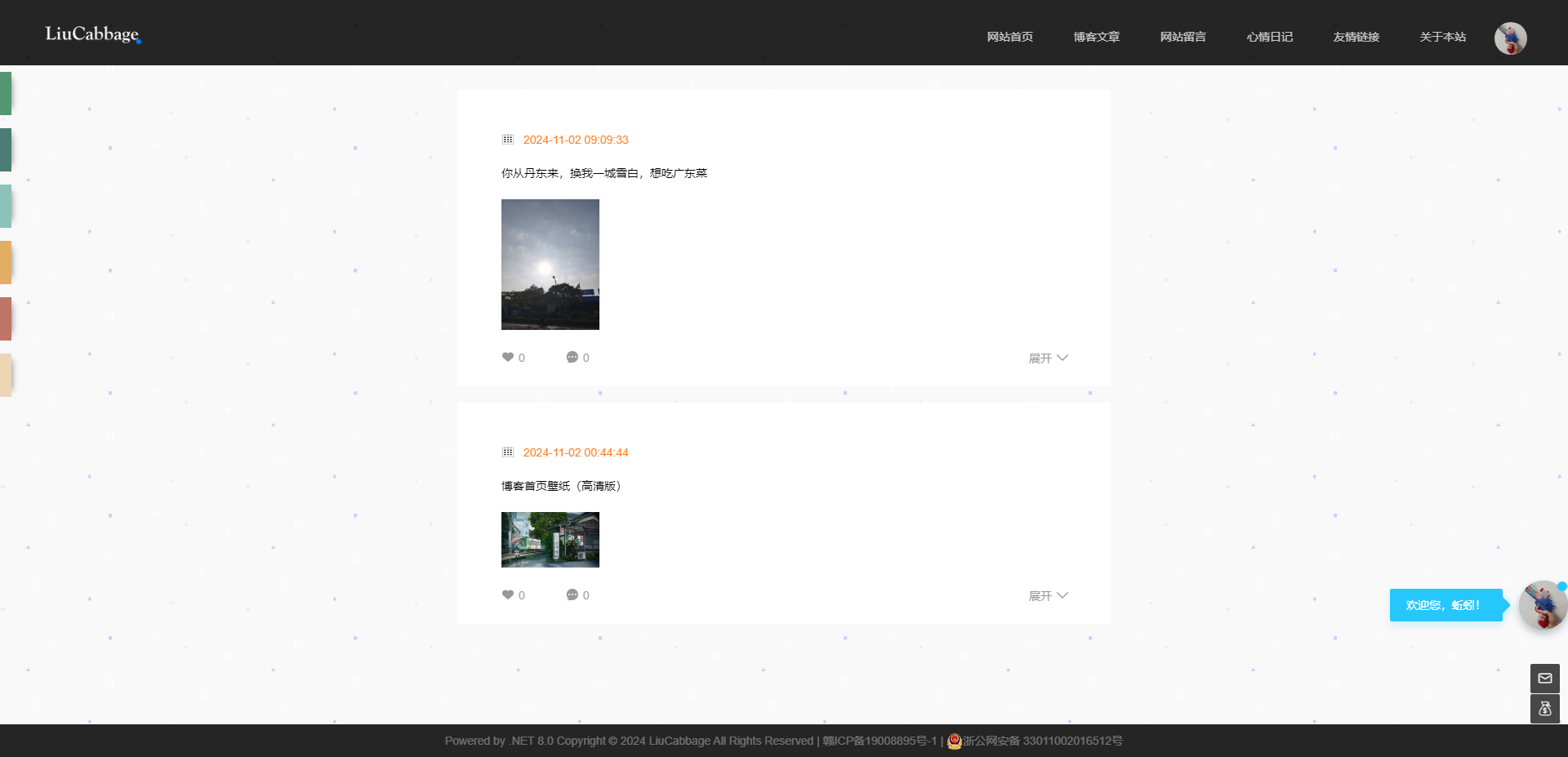The height and width of the screenshot is (757, 1568).
Task: Open the sky photo thumbnail
Action: [550, 265]
